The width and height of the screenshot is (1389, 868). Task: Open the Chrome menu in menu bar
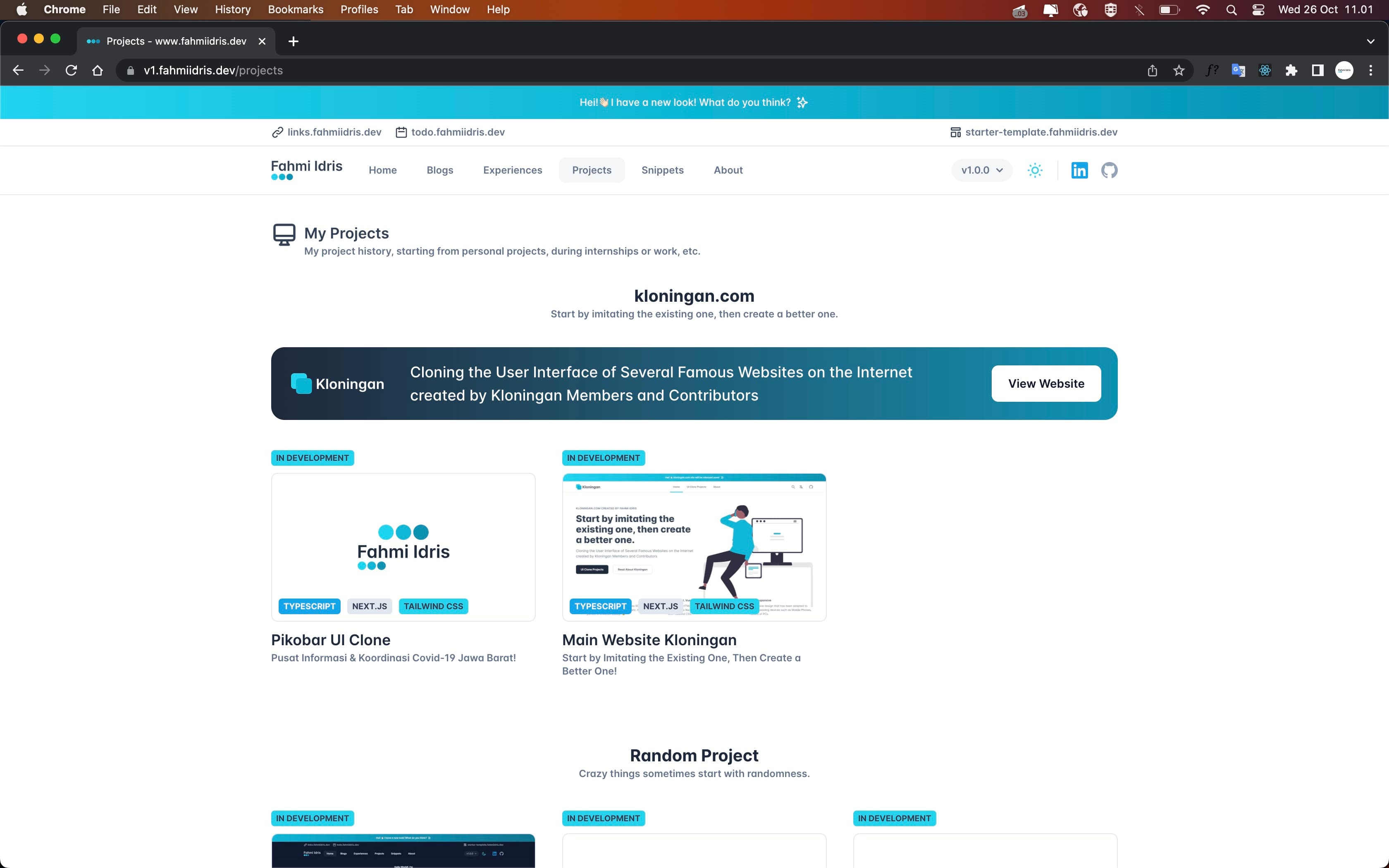click(x=65, y=9)
